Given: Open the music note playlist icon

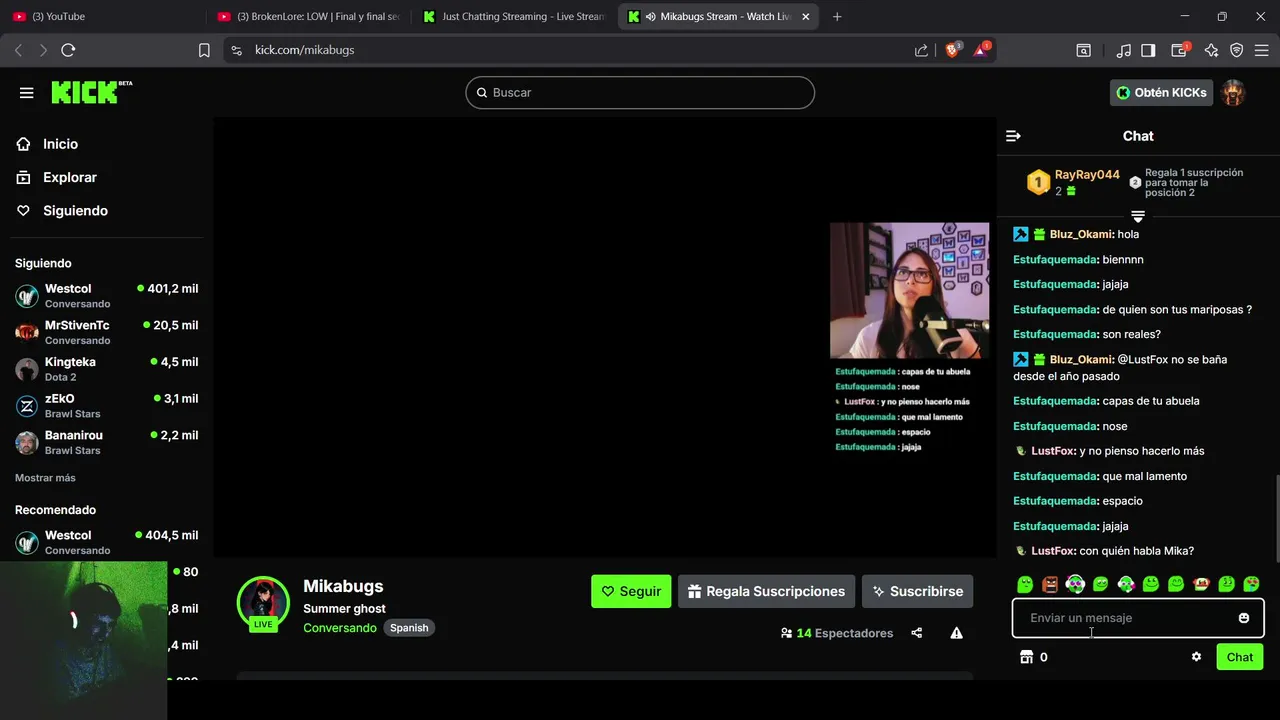Looking at the screenshot, I should pos(1124,50).
